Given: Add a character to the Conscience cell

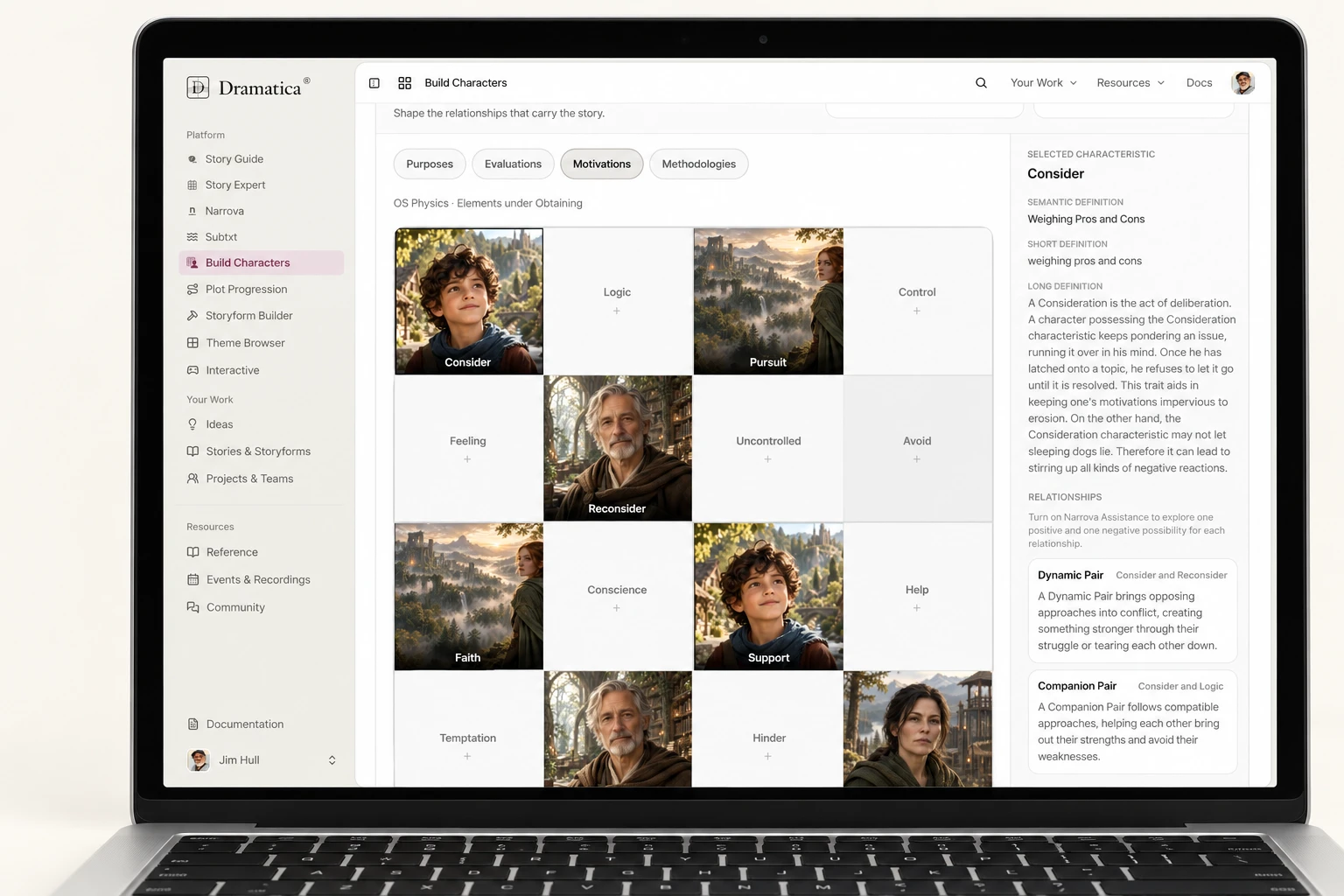Looking at the screenshot, I should pyautogui.click(x=617, y=608).
